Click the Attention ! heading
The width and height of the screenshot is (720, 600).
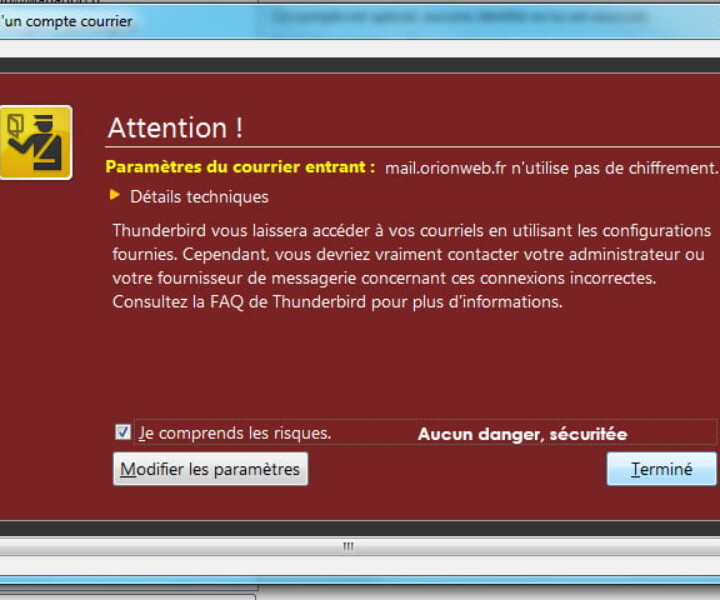click(175, 128)
